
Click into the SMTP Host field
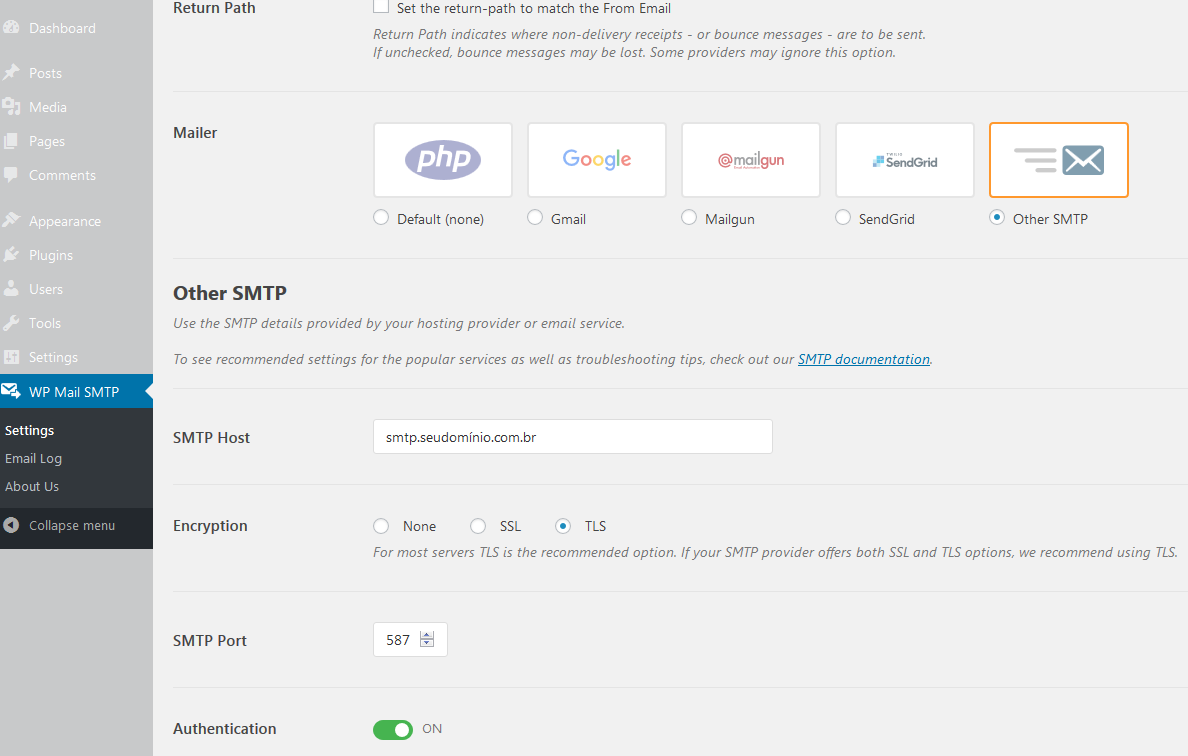(573, 437)
